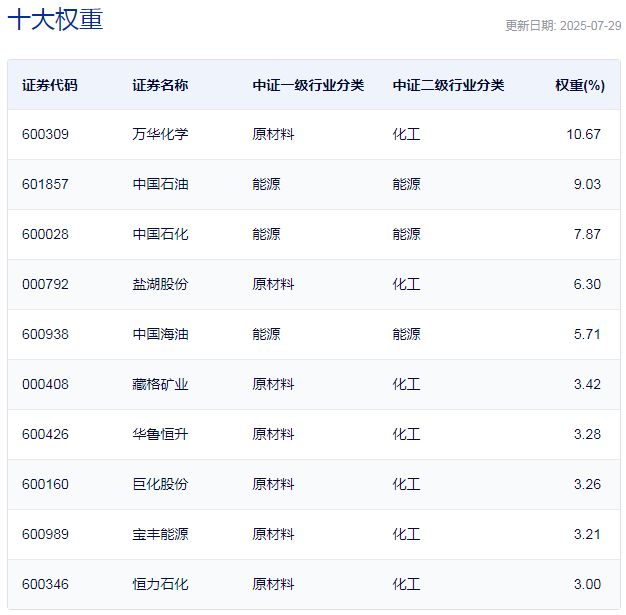Click the 9.03 weight value
This screenshot has width=626, height=615.
pyautogui.click(x=586, y=184)
